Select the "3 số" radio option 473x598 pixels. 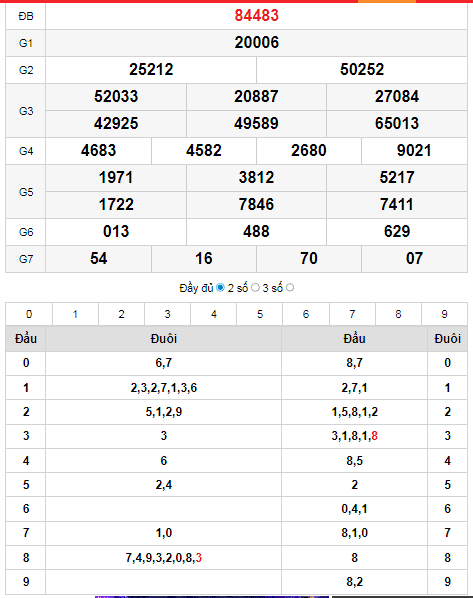point(290,288)
